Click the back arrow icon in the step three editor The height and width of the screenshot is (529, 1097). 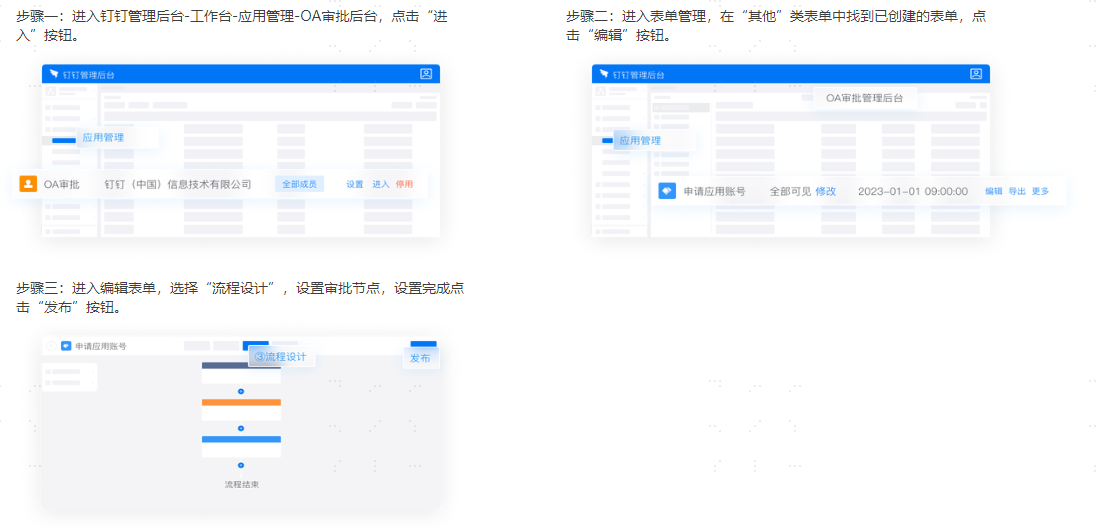[51, 346]
